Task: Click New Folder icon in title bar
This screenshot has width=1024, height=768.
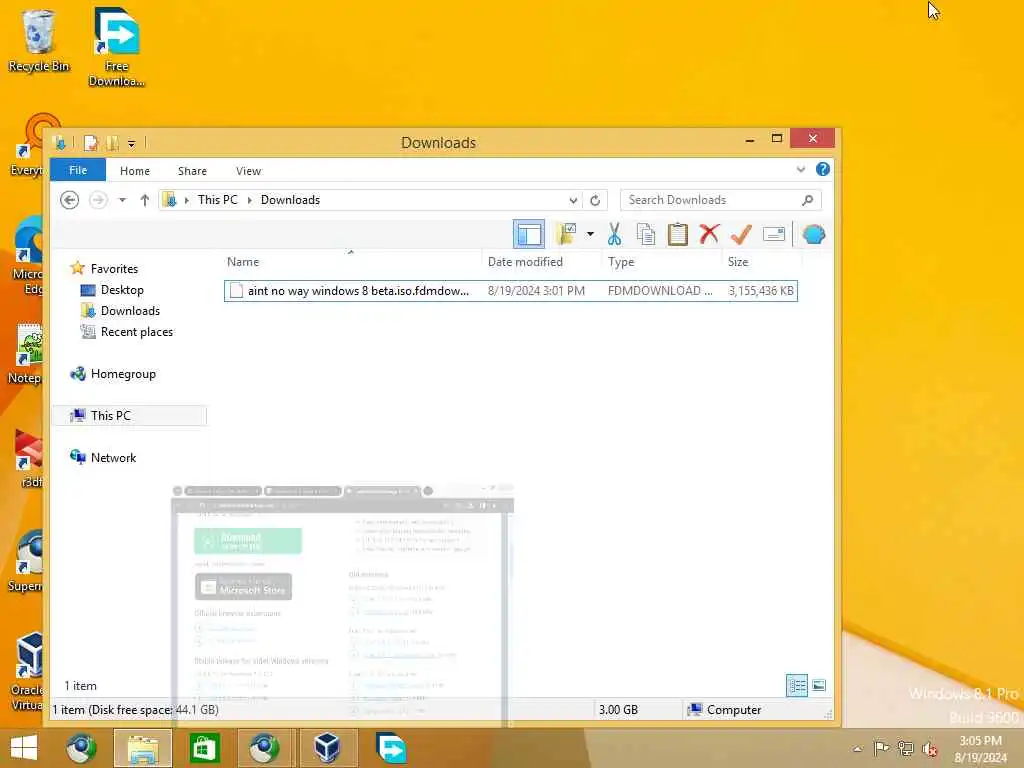Action: click(112, 142)
